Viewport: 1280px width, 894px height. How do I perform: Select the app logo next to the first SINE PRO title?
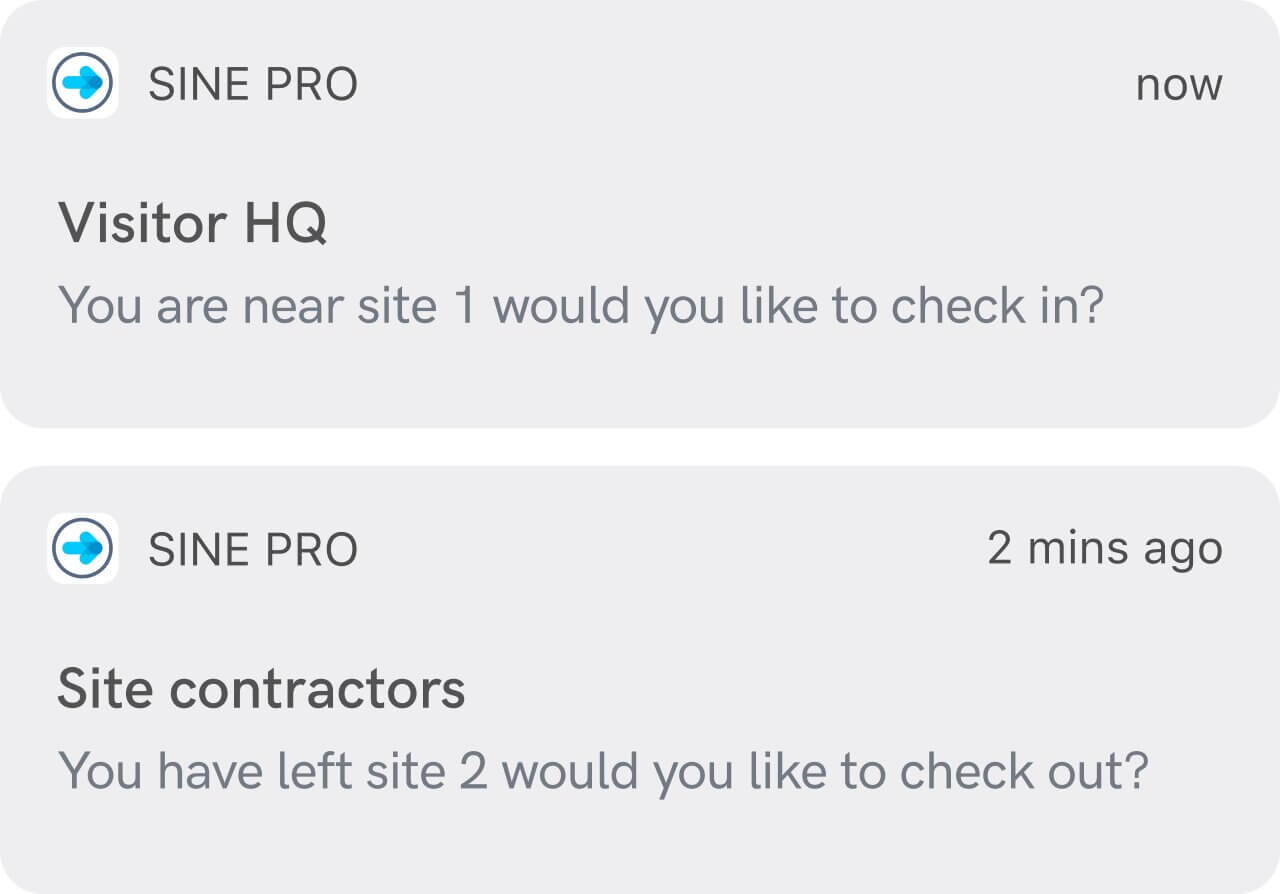point(81,83)
